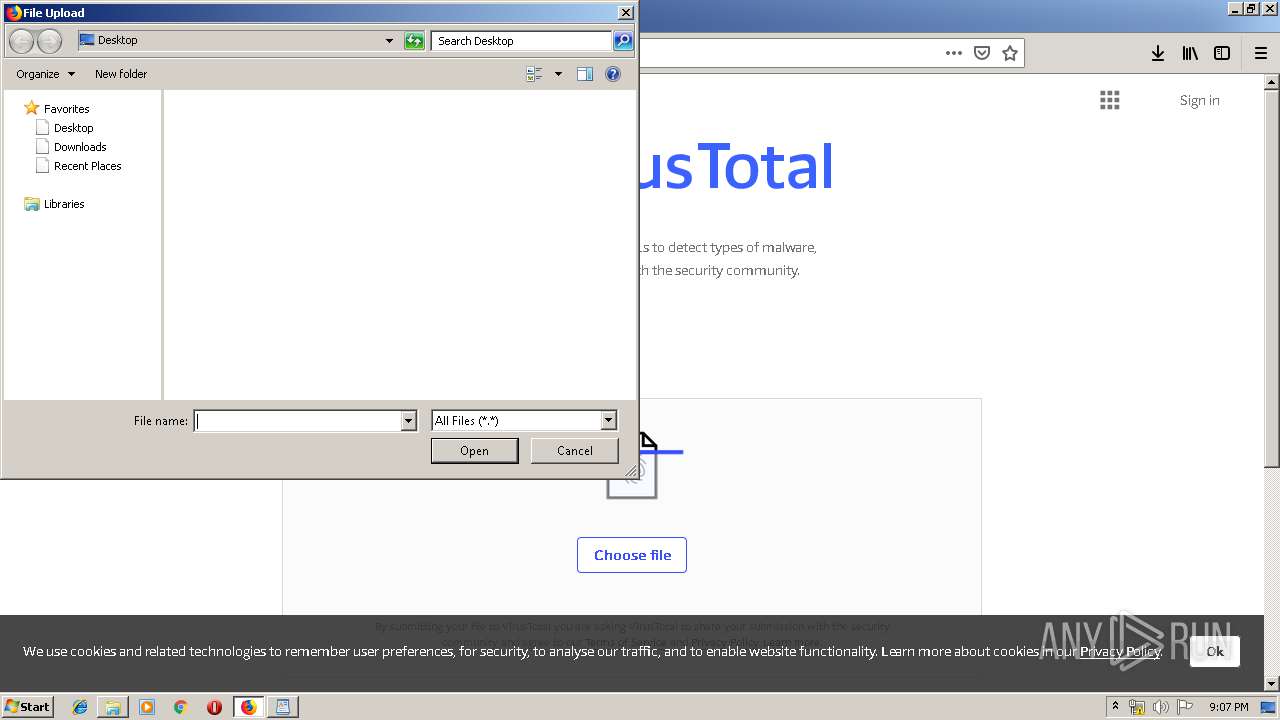Open the Windows Start menu
Viewport: 1280px width, 720px height.
coord(28,707)
